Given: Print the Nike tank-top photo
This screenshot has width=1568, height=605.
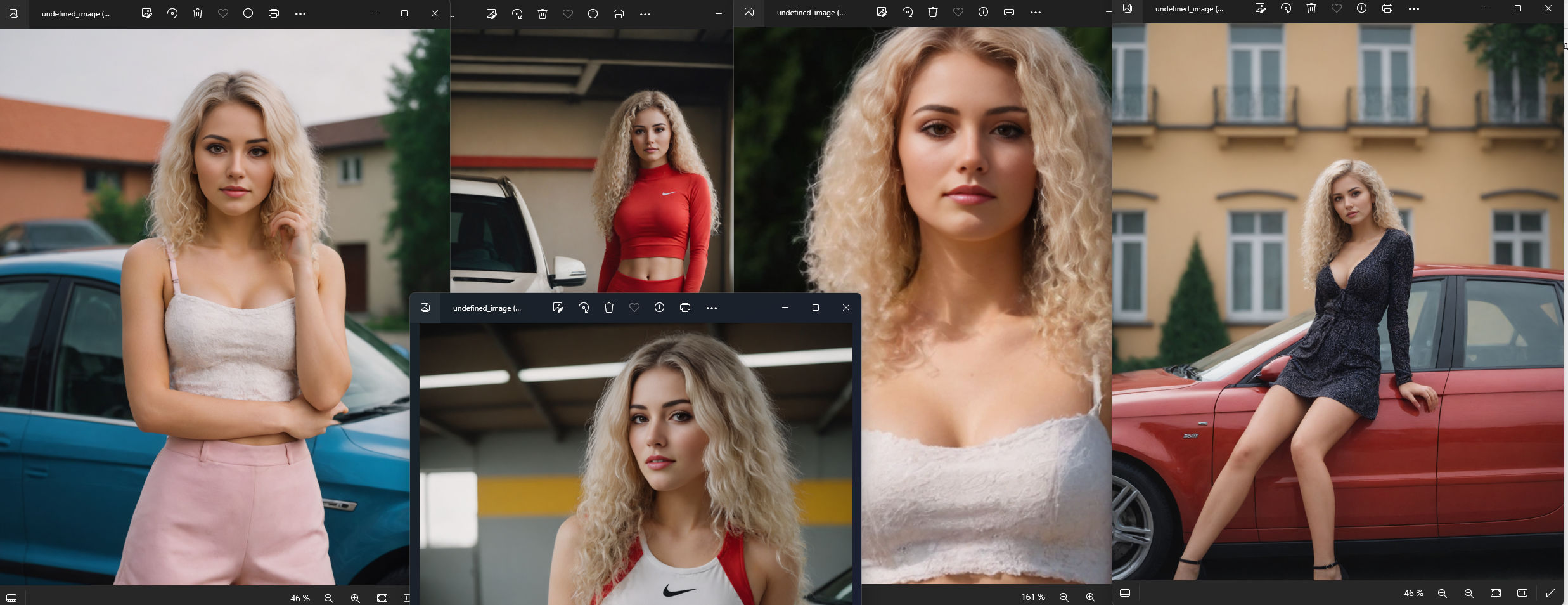Looking at the screenshot, I should click(x=685, y=308).
